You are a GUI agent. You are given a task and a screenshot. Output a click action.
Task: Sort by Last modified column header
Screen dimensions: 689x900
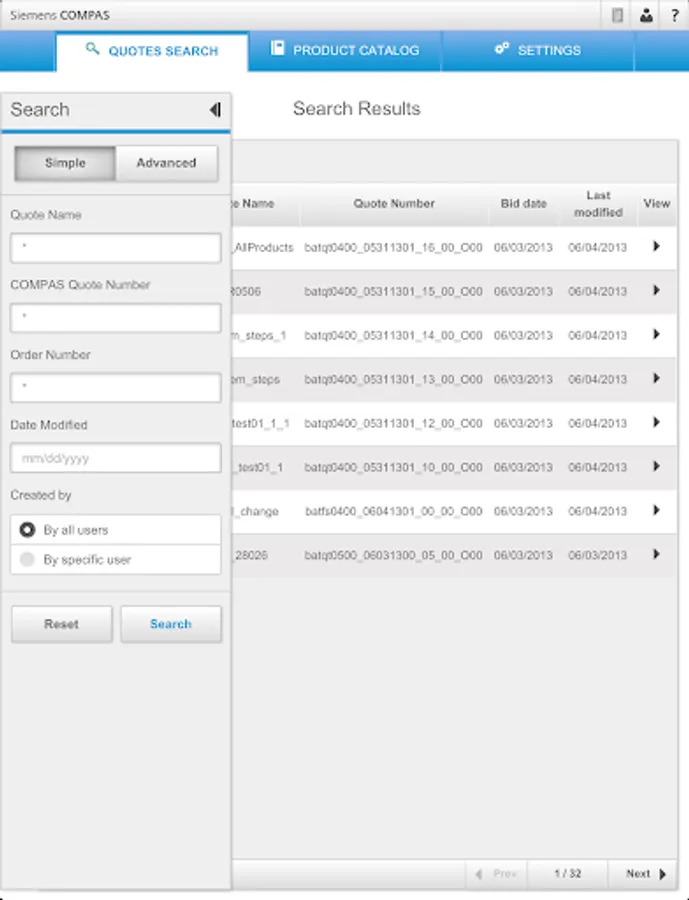tap(598, 204)
